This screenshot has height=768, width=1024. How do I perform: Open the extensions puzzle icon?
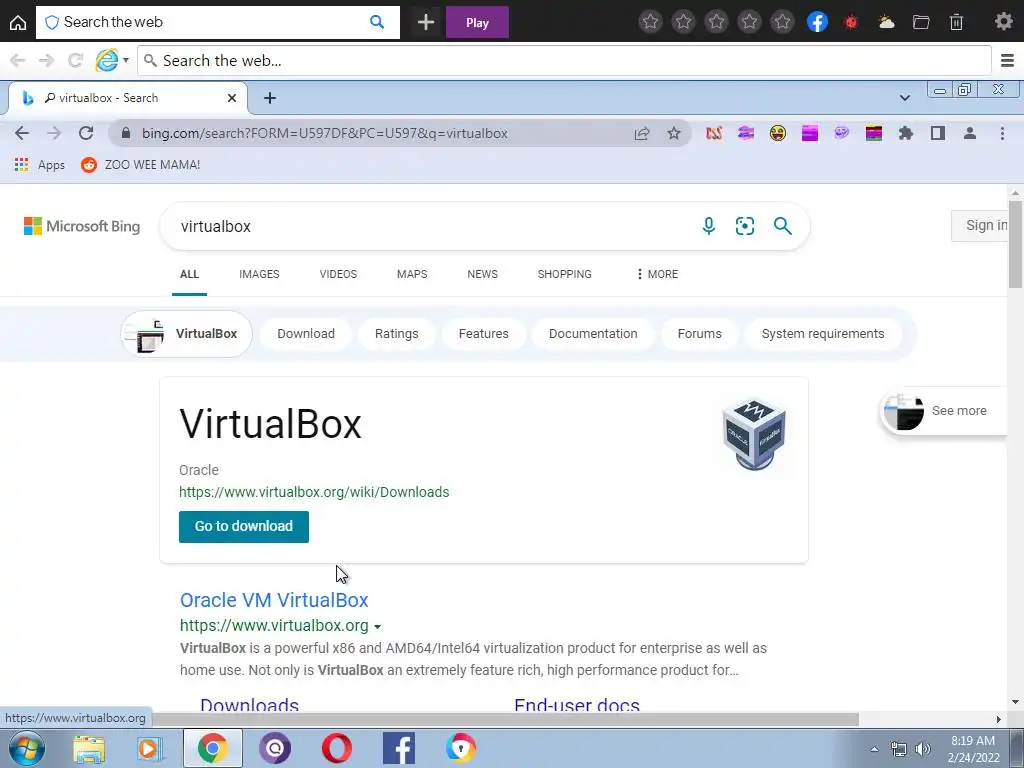(906, 133)
